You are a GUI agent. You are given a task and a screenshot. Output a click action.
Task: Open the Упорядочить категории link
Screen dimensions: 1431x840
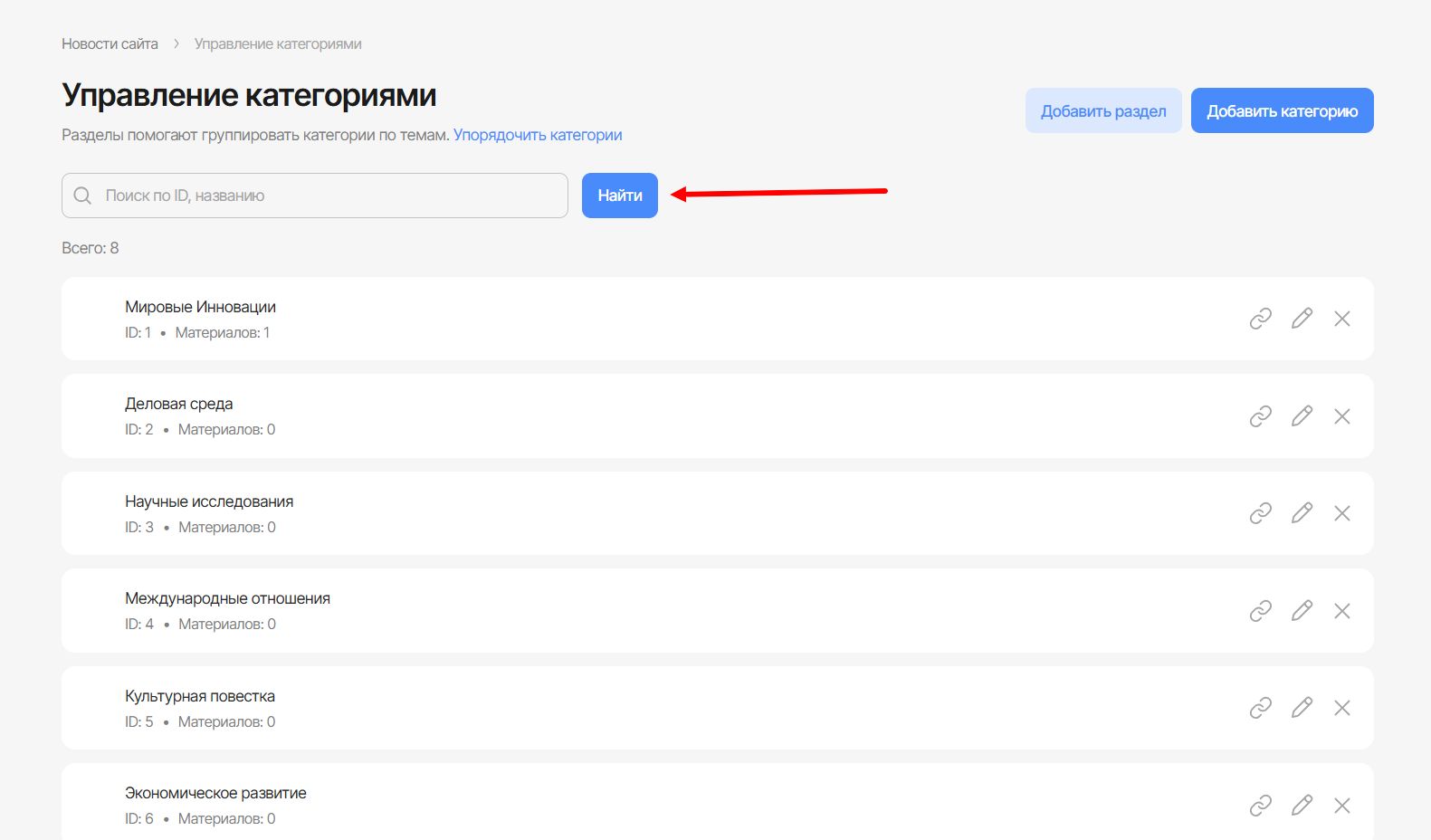tap(538, 135)
